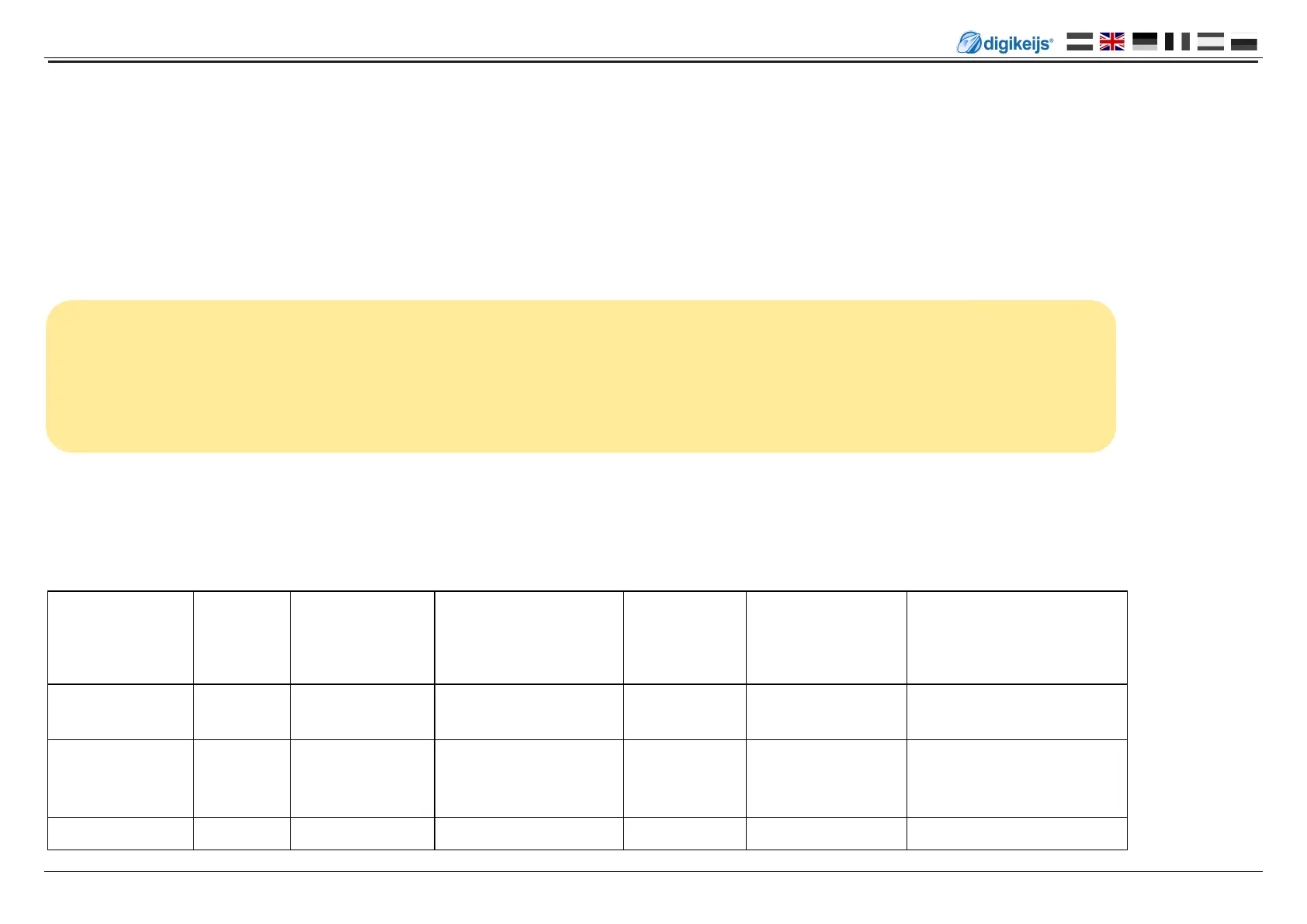Viewport: 1307px width, 924px height.
Task: Click the flag right of the vertical-striped flag
Action: (x=1210, y=42)
